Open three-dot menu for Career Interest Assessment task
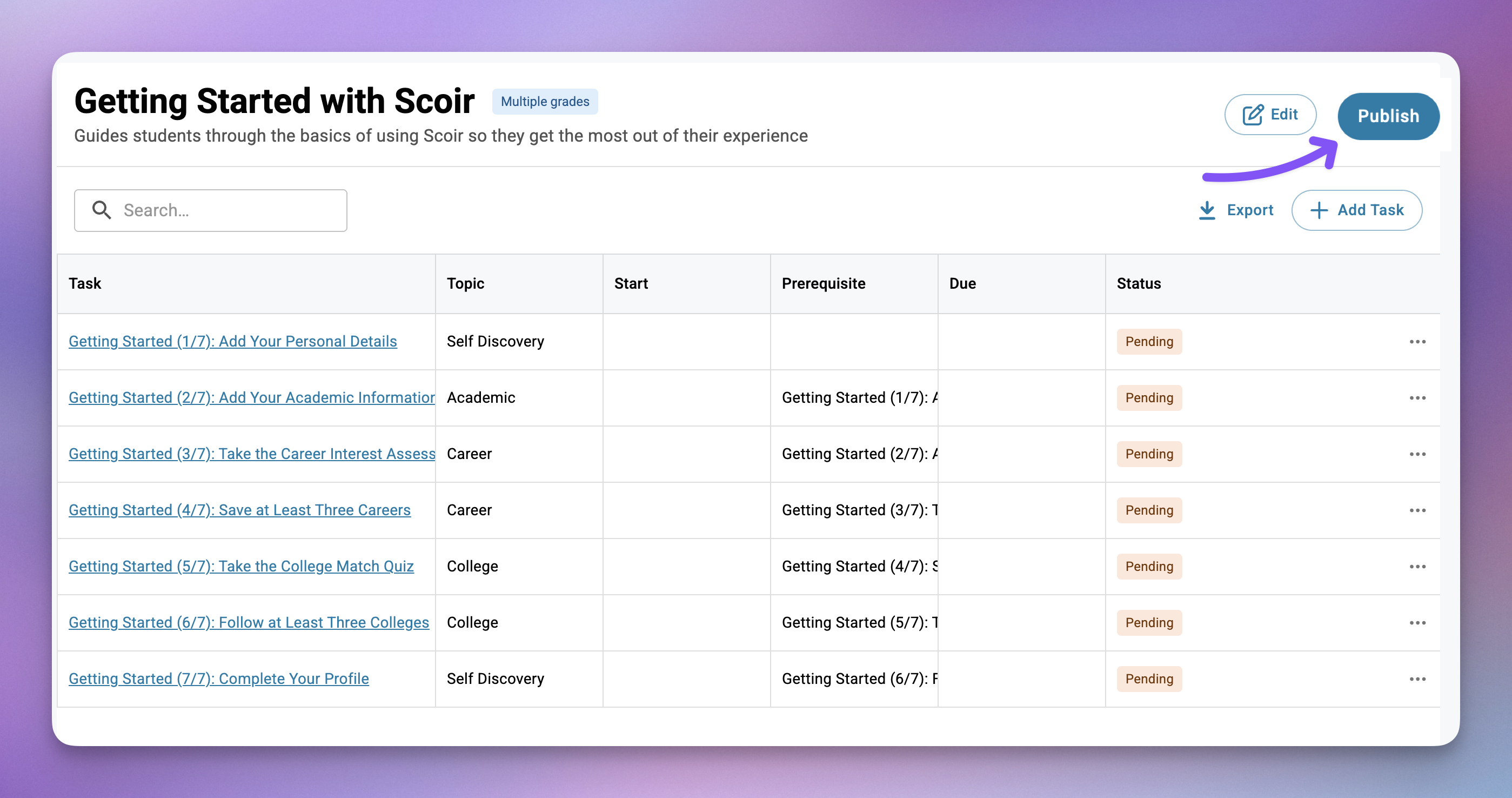This screenshot has height=798, width=1512. 1417,455
